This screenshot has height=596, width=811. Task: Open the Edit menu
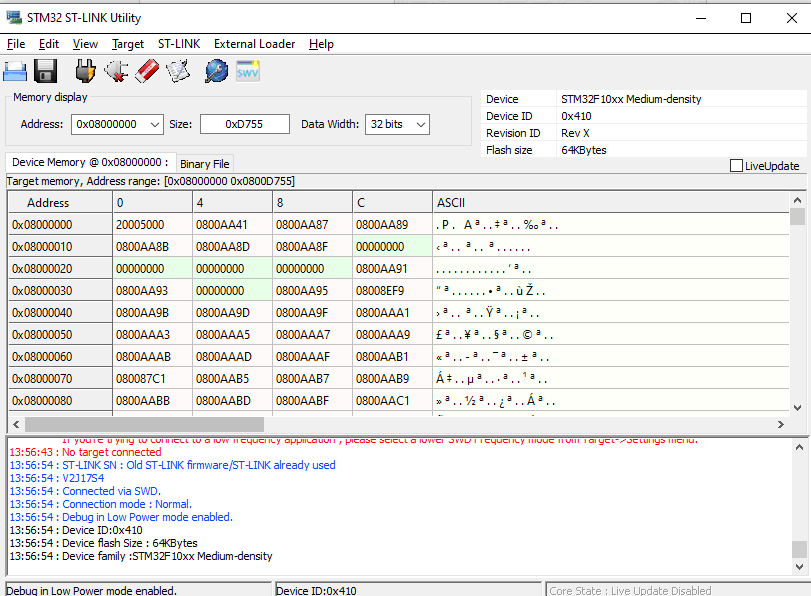(x=49, y=44)
